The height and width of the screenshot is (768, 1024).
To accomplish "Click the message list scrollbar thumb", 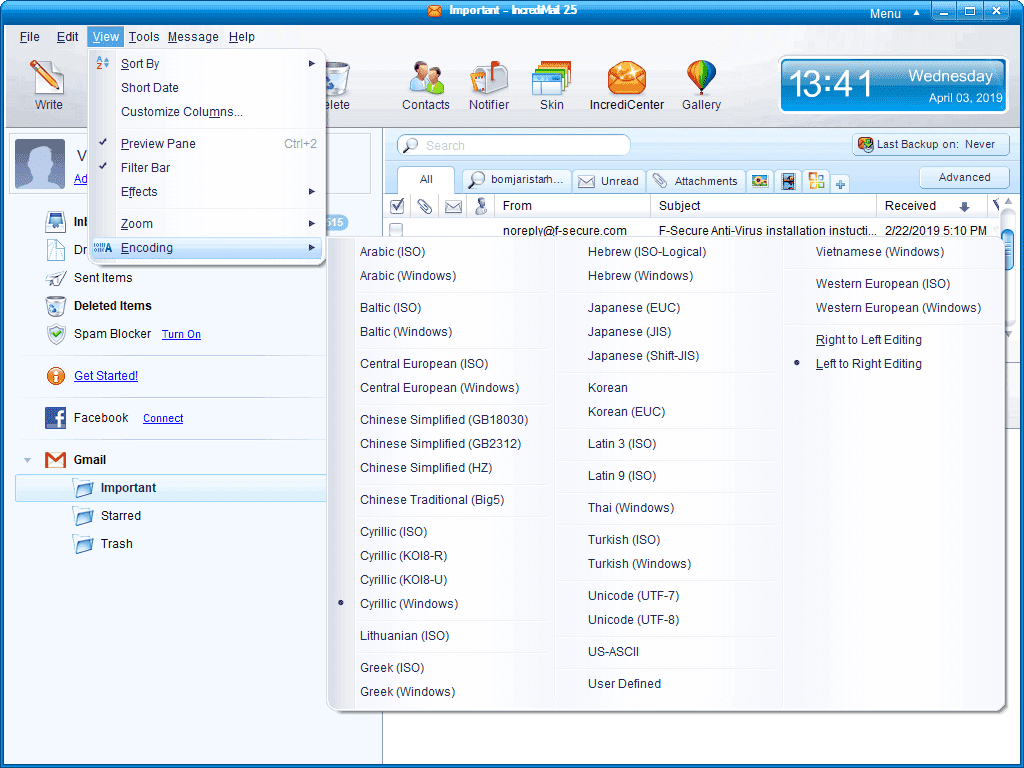I will pyautogui.click(x=1008, y=248).
